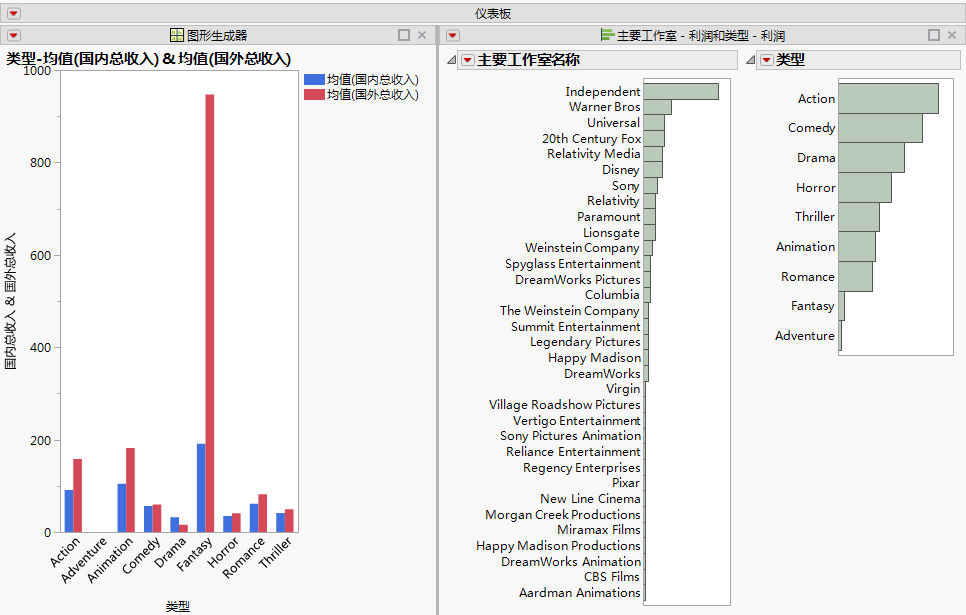The width and height of the screenshot is (966, 615).
Task: Click the red Action bar
Action: (78, 495)
